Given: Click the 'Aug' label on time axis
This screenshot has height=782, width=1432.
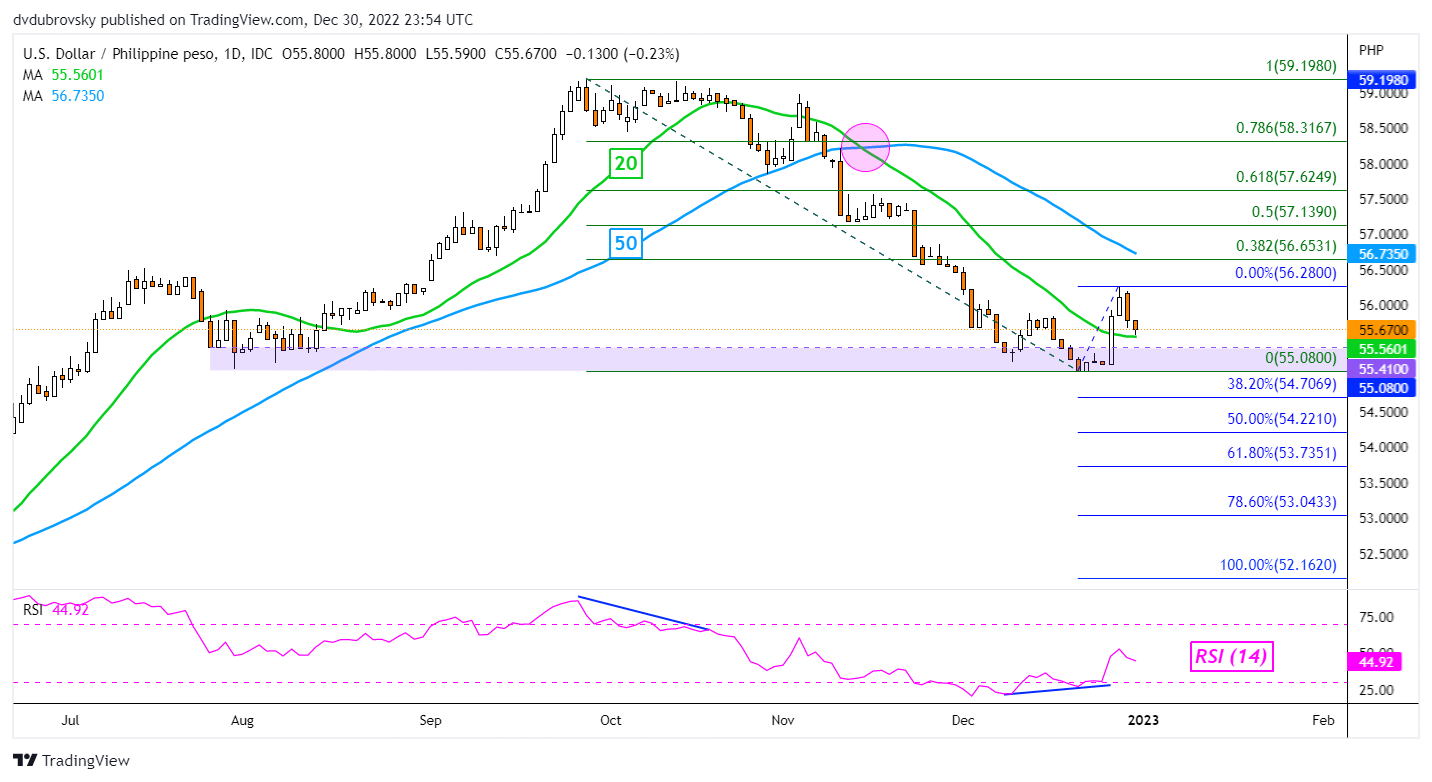Looking at the screenshot, I should [x=244, y=720].
